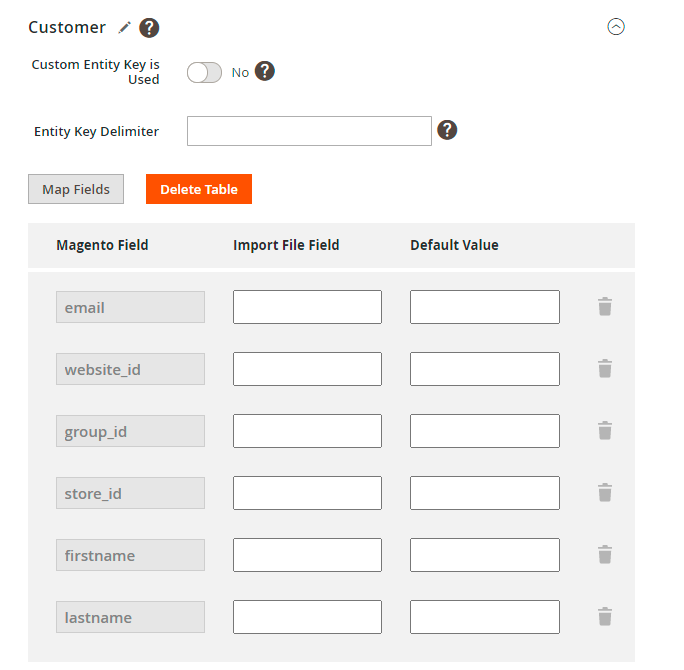Image resolution: width=684 pixels, height=670 pixels.
Task: Click help icon next to Entity Key Delimiter
Action: coord(447,130)
